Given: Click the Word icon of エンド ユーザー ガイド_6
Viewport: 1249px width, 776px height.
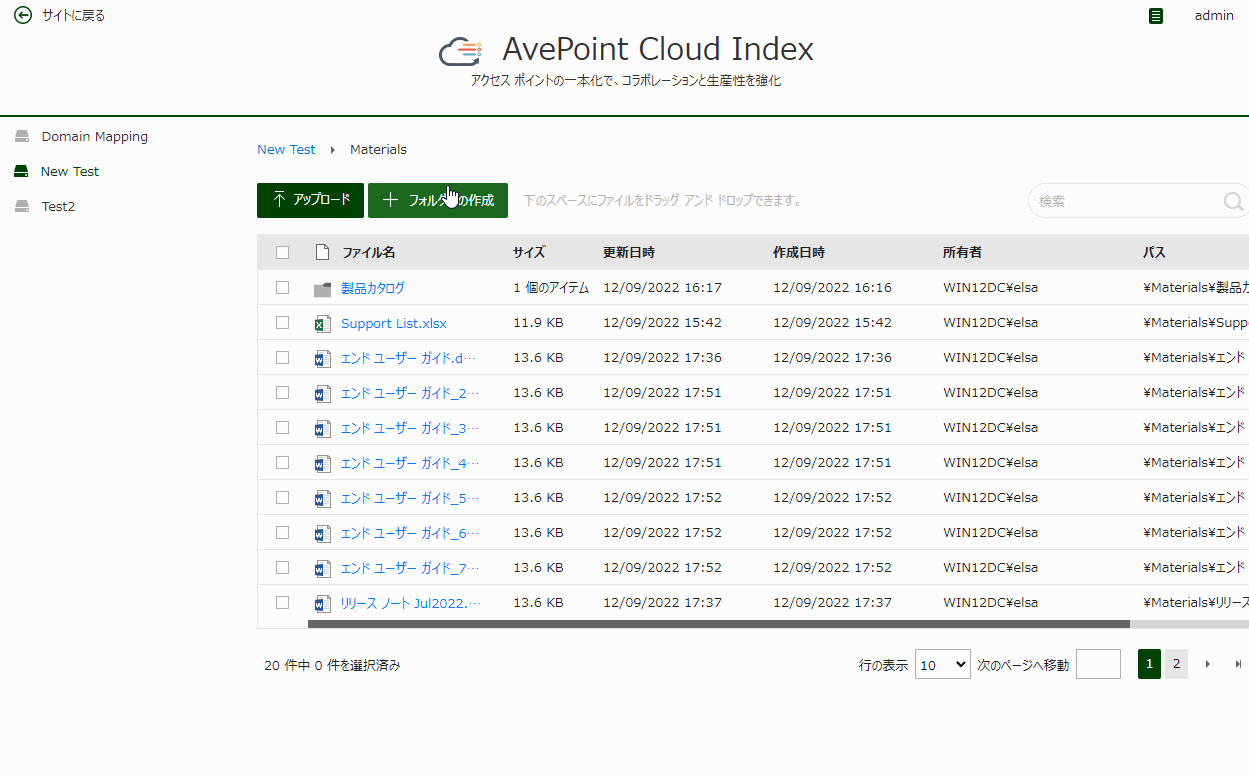Looking at the screenshot, I should (322, 534).
